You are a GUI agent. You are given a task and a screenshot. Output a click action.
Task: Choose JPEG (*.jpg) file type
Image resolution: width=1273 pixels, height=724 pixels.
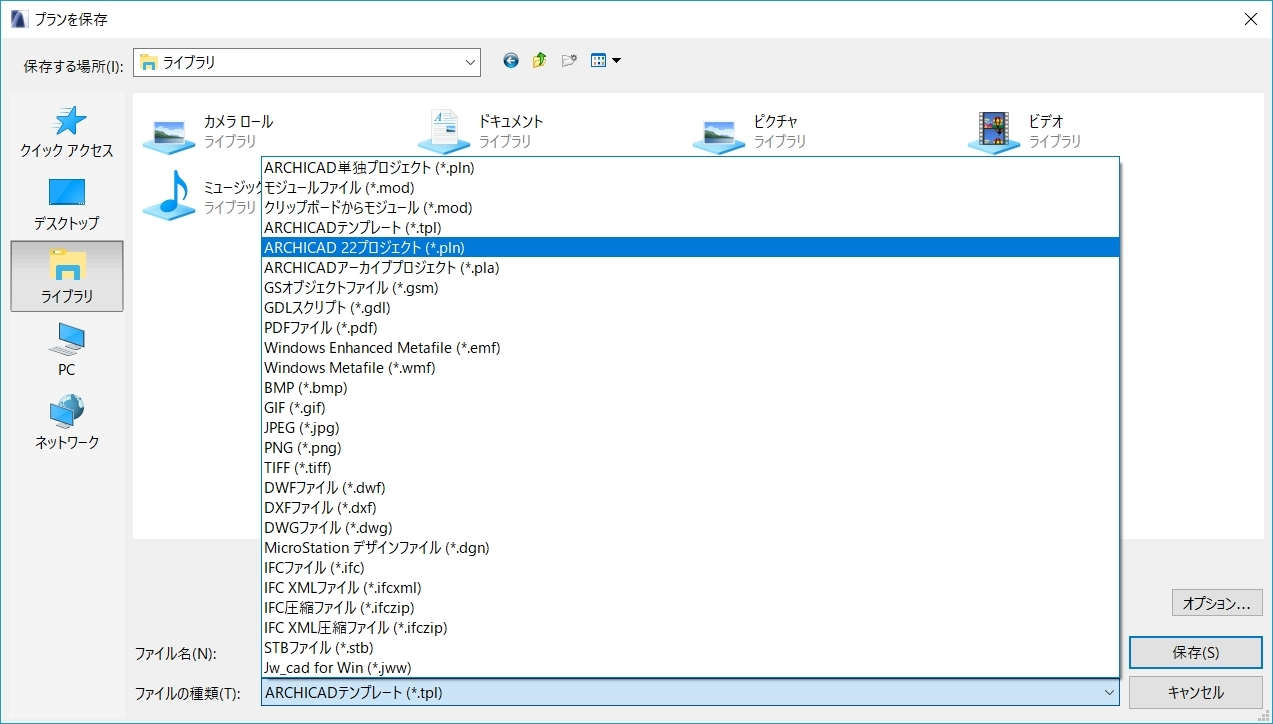[x=690, y=428]
